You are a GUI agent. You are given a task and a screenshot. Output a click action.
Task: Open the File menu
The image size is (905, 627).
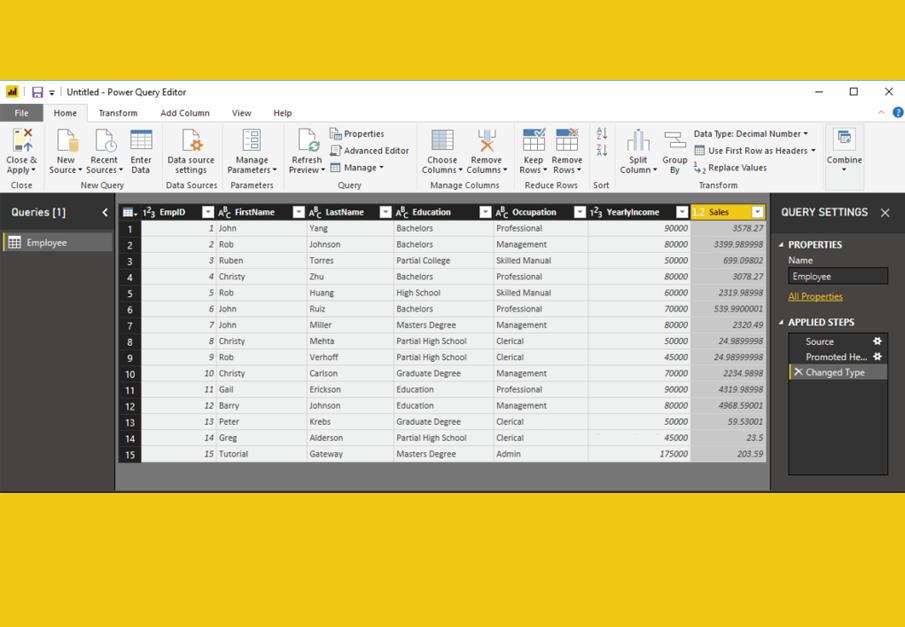click(x=21, y=113)
